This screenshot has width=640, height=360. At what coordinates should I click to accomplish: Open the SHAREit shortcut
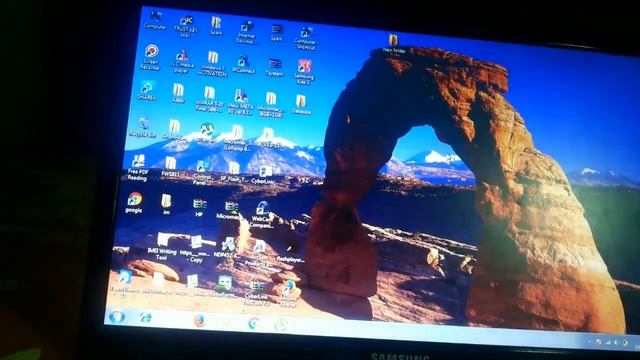(x=147, y=91)
